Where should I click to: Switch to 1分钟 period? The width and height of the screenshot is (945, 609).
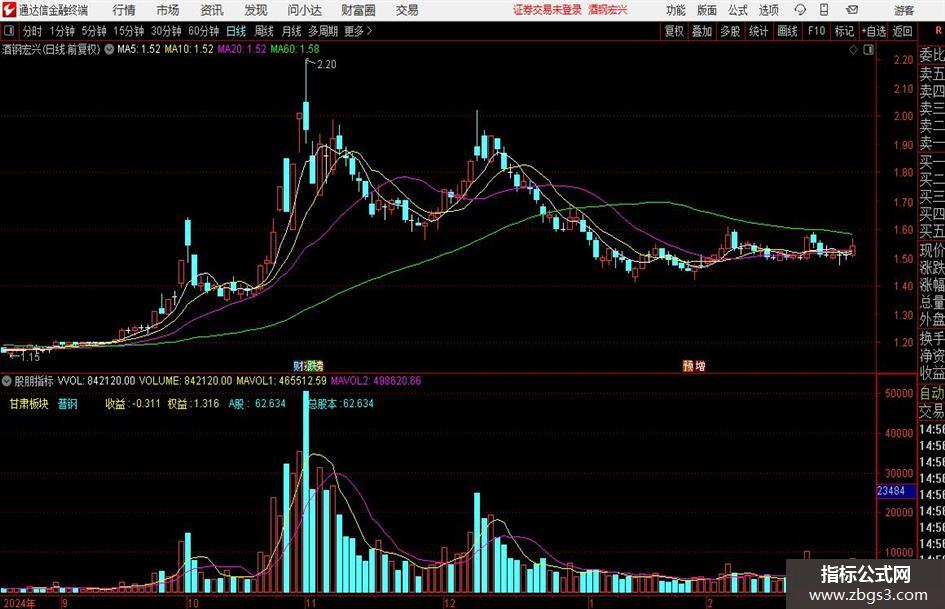click(x=62, y=31)
